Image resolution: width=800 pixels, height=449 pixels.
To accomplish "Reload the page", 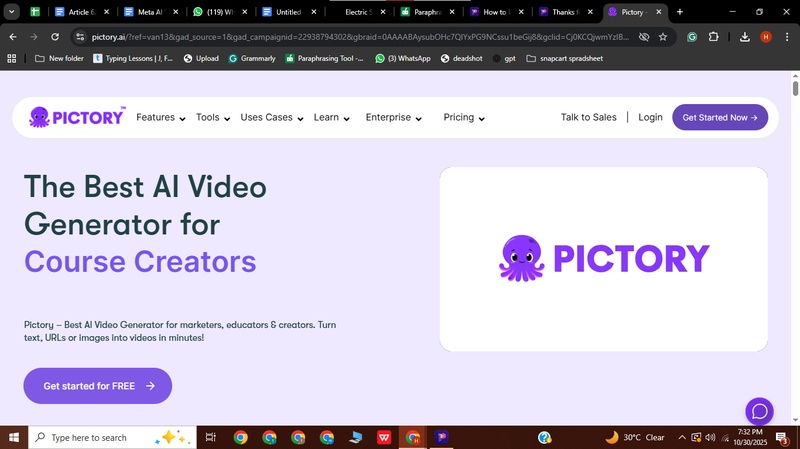I will pos(57,37).
